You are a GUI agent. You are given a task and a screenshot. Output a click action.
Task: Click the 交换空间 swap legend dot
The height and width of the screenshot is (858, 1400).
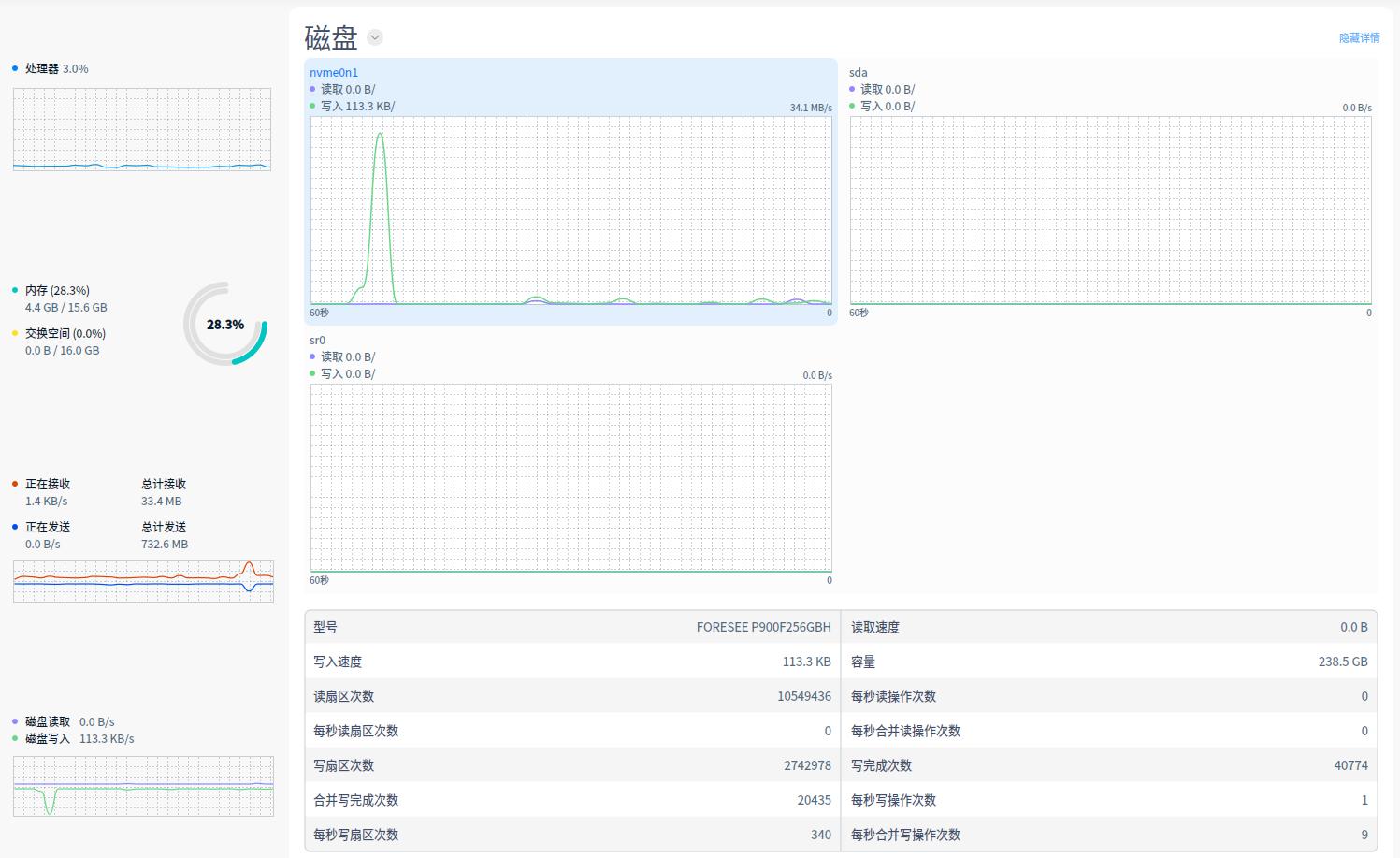point(14,333)
